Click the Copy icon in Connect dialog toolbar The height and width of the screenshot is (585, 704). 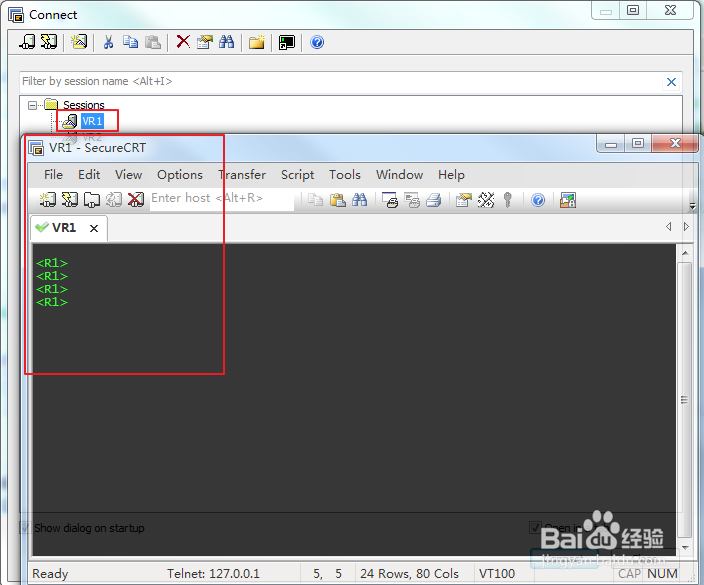pyautogui.click(x=130, y=42)
